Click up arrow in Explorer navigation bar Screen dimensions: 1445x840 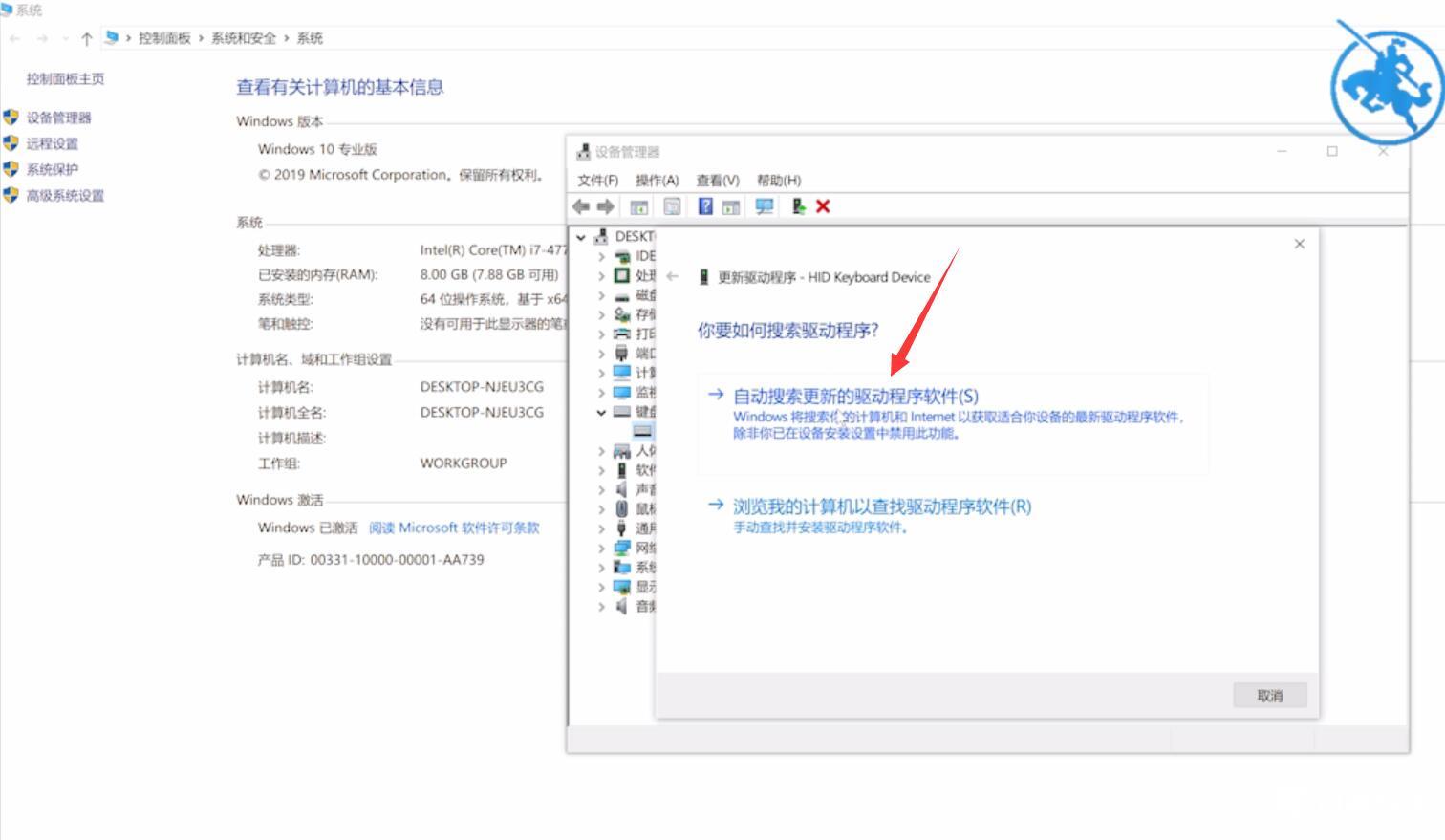87,38
